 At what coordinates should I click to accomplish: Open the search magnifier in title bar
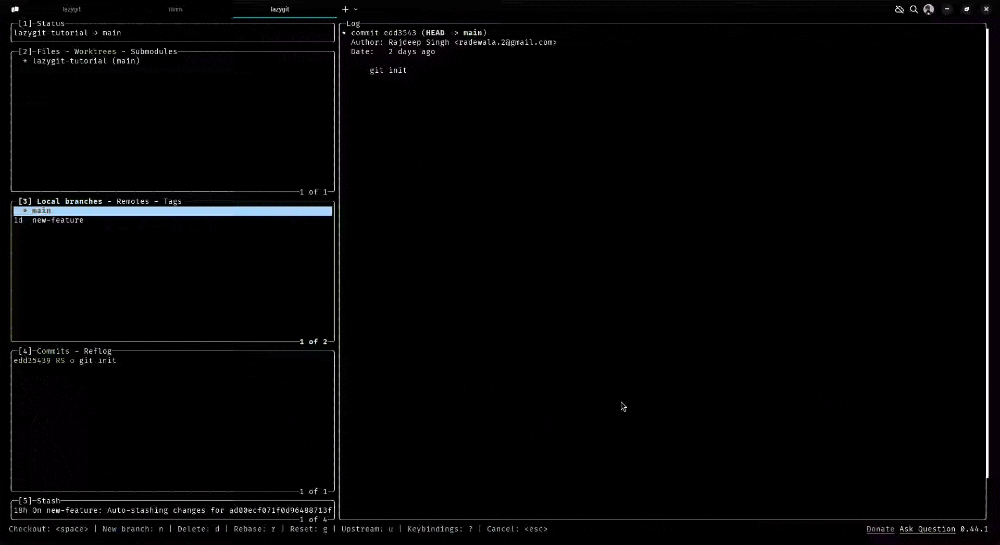click(914, 10)
